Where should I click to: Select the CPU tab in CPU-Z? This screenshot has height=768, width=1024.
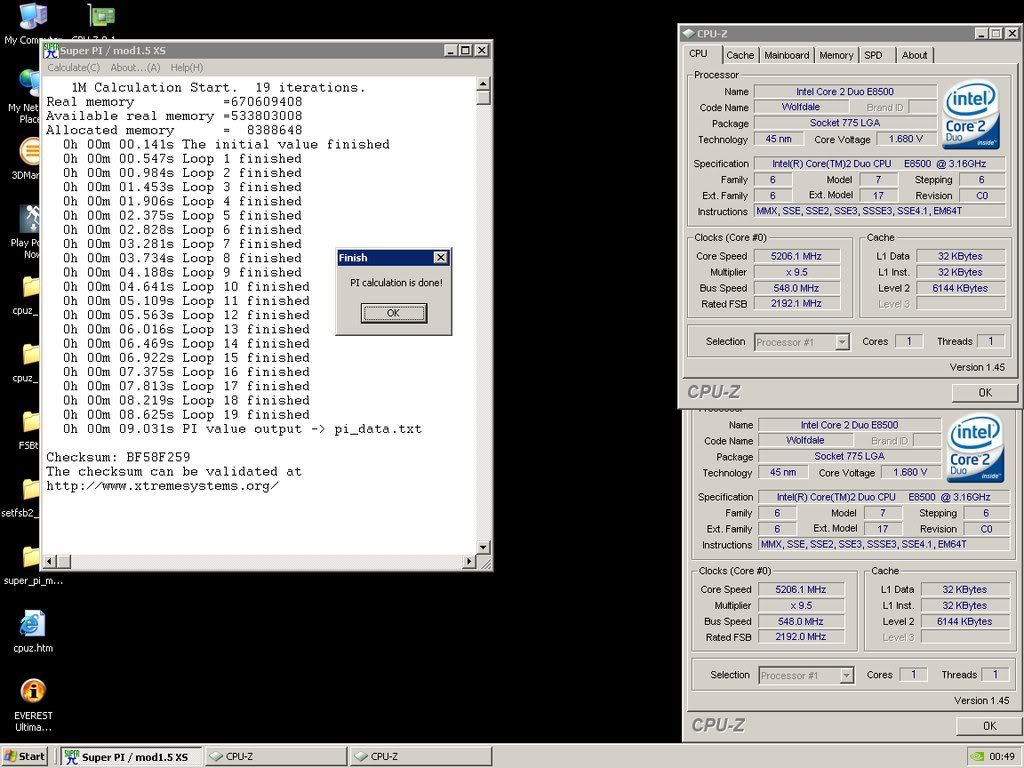click(698, 54)
